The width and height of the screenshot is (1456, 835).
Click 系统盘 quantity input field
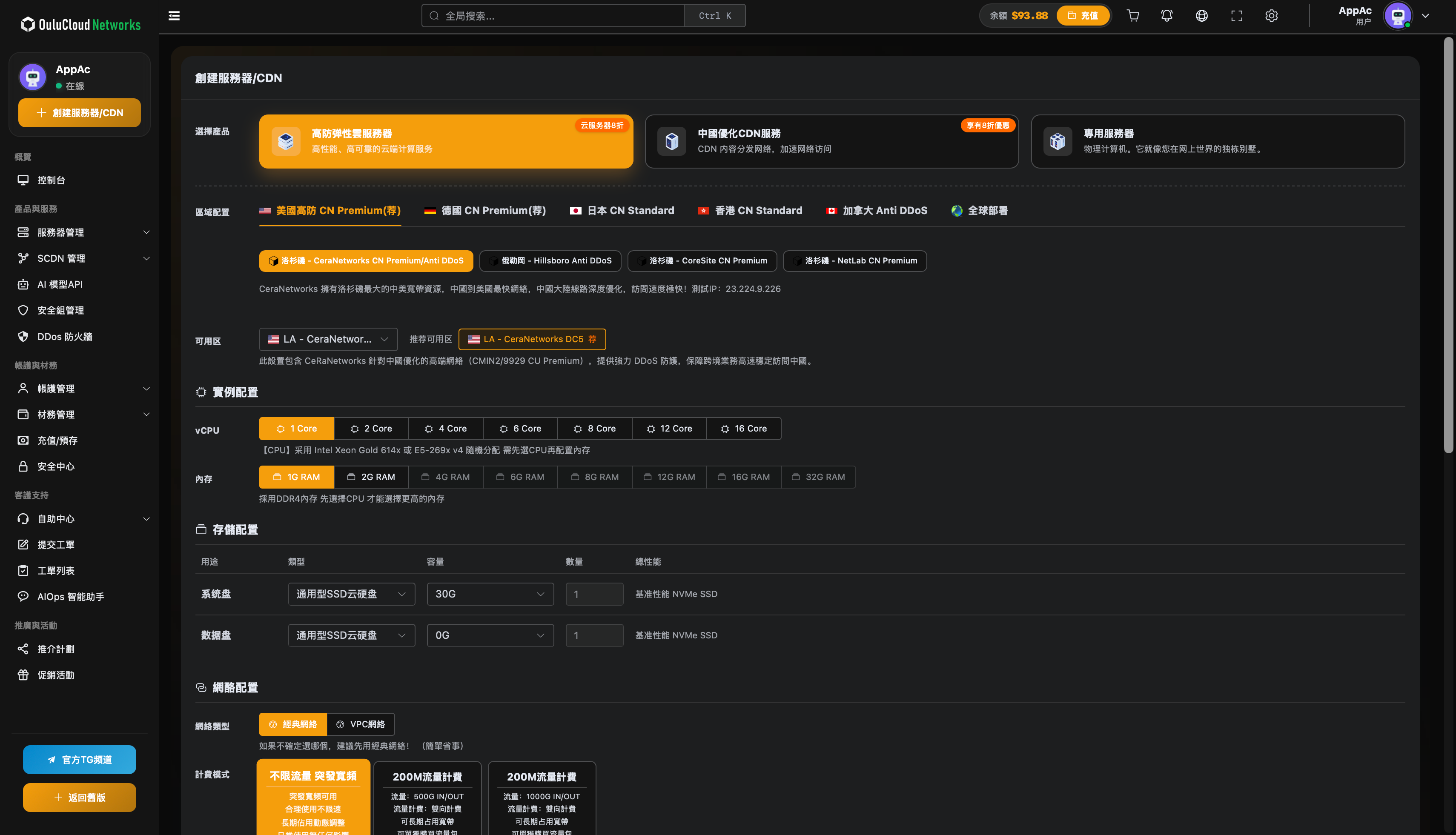coord(594,594)
